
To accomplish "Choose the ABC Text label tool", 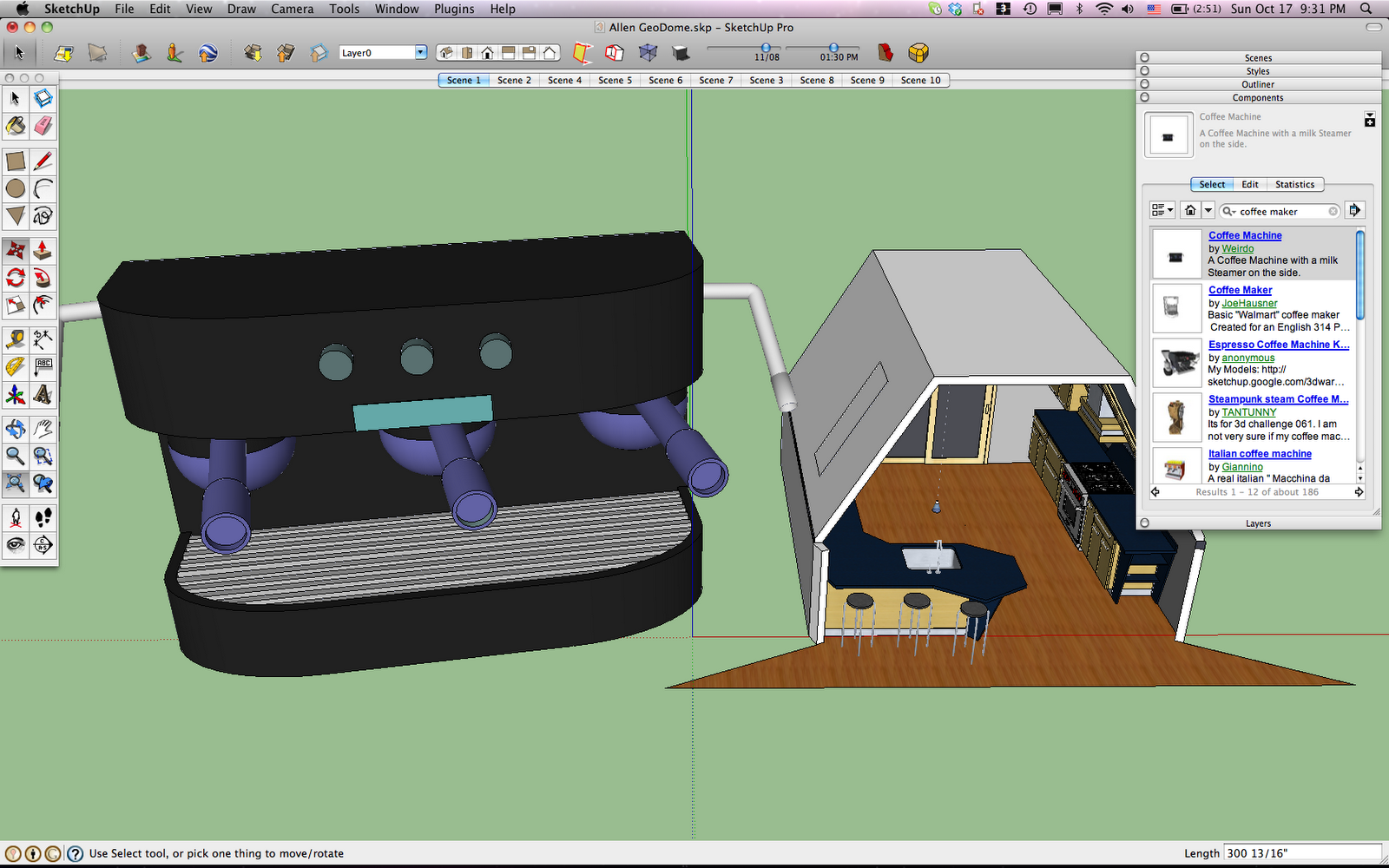I will point(43,367).
